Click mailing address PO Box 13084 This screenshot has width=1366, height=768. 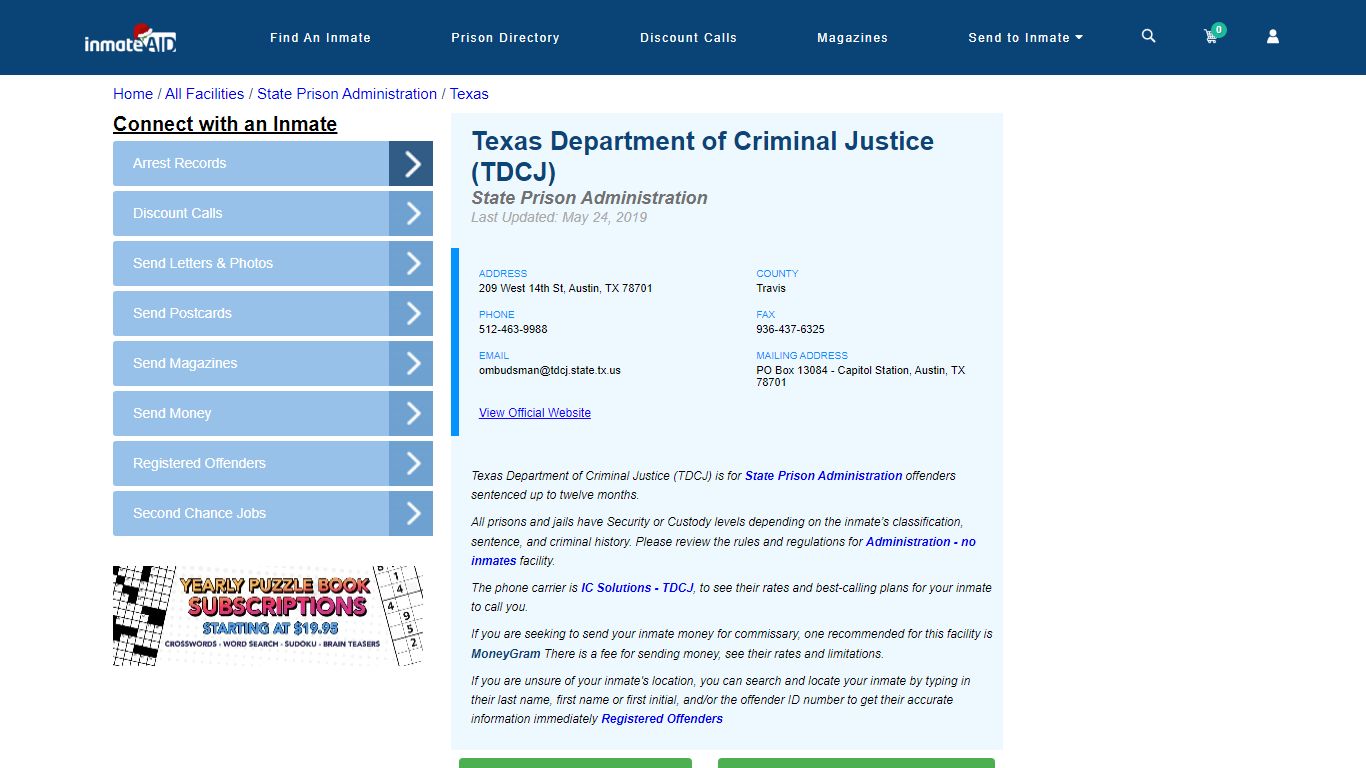pos(860,376)
